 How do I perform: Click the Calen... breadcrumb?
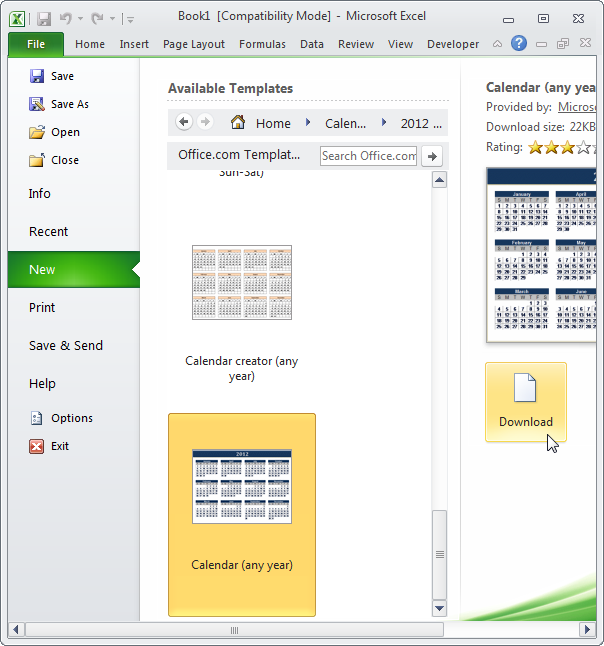[x=345, y=123]
